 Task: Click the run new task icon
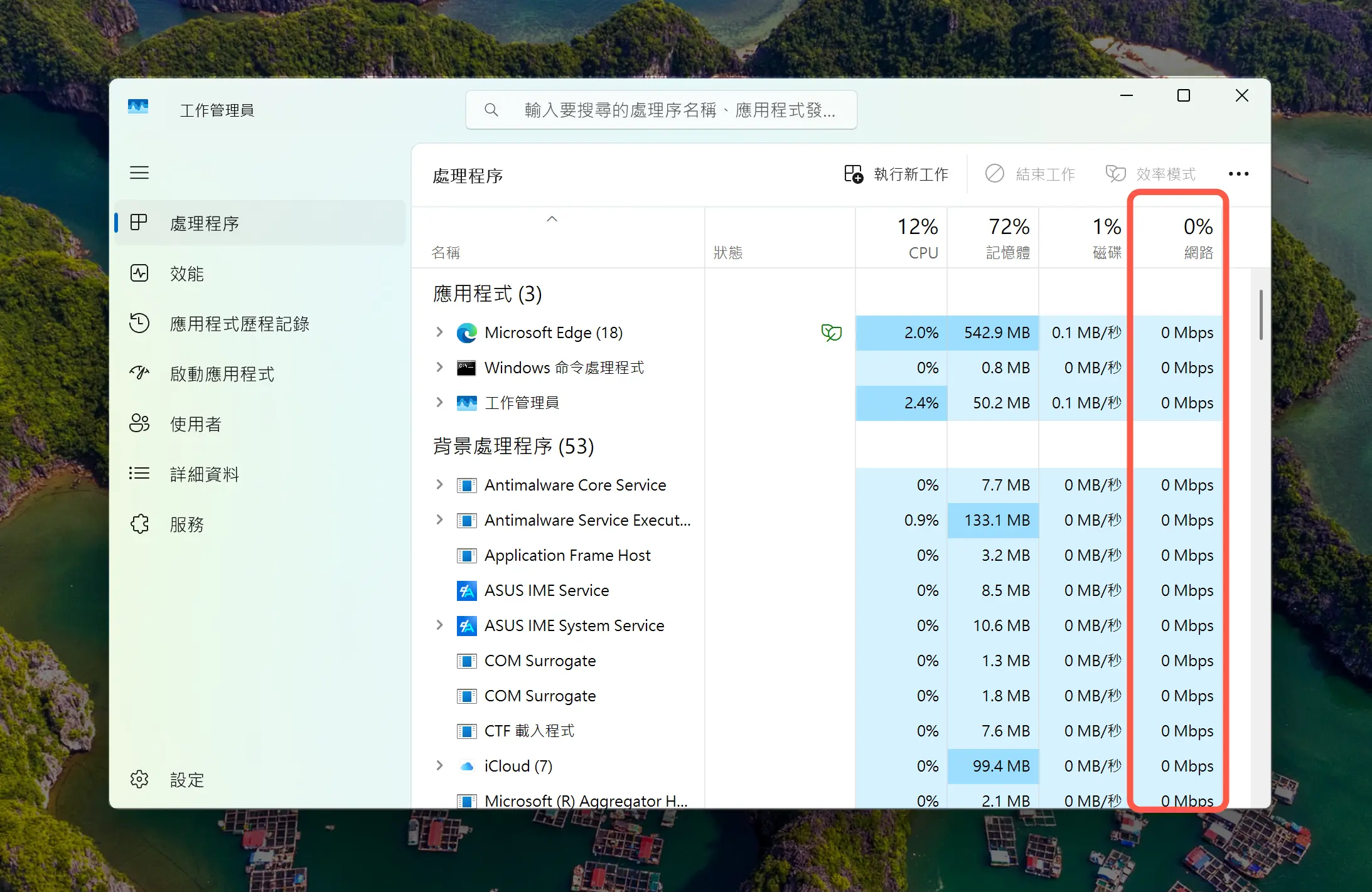[x=854, y=174]
